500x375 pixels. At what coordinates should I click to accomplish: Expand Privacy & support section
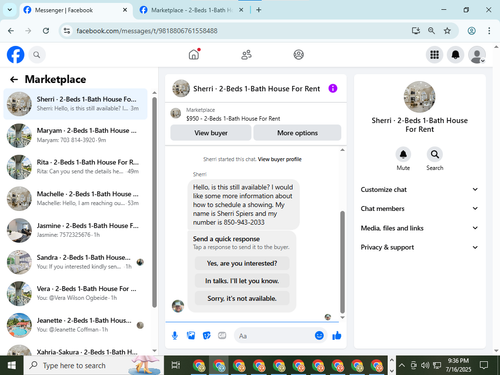coord(419,247)
